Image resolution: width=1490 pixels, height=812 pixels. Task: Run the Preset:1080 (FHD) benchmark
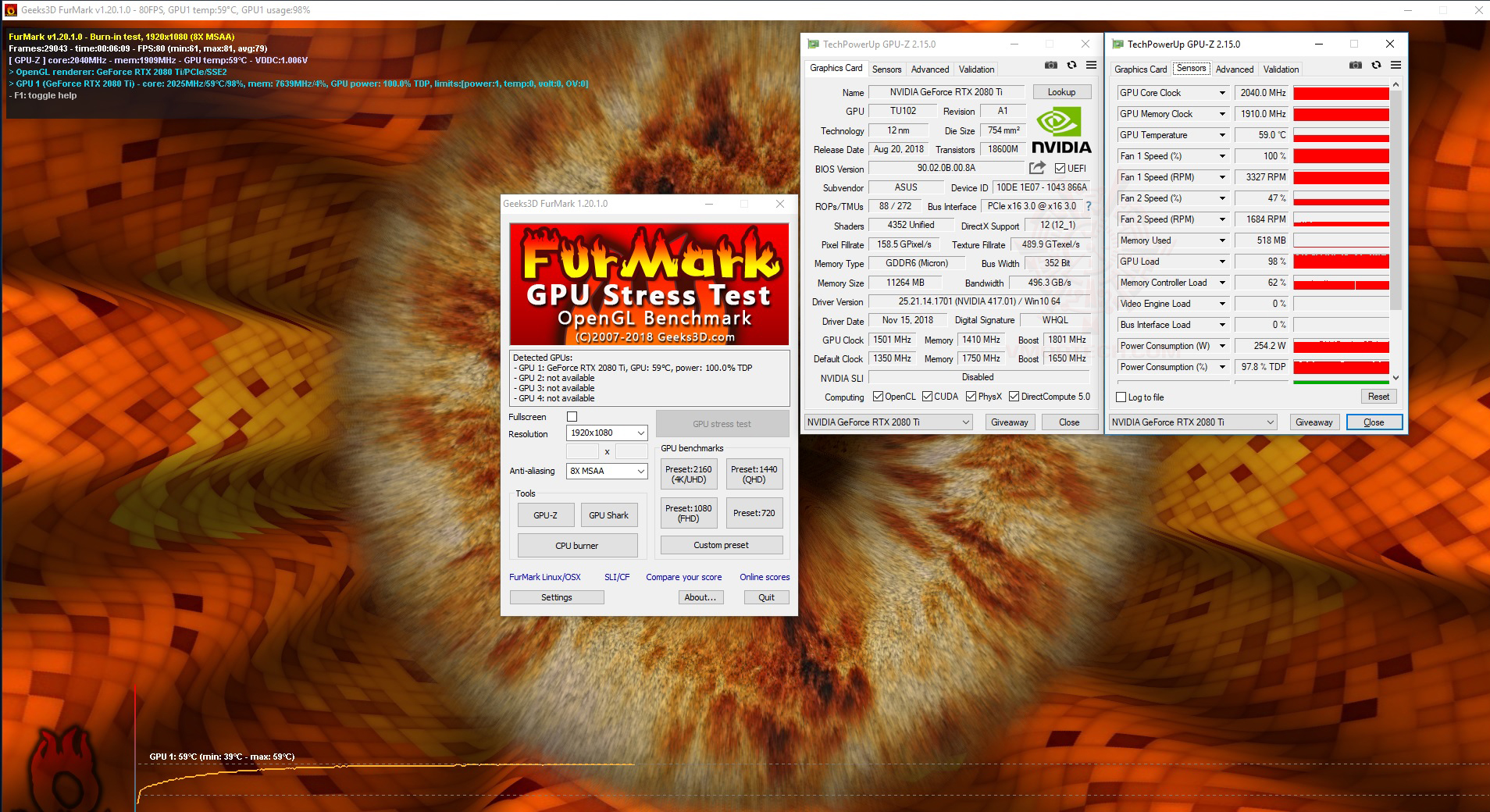pyautogui.click(x=689, y=513)
